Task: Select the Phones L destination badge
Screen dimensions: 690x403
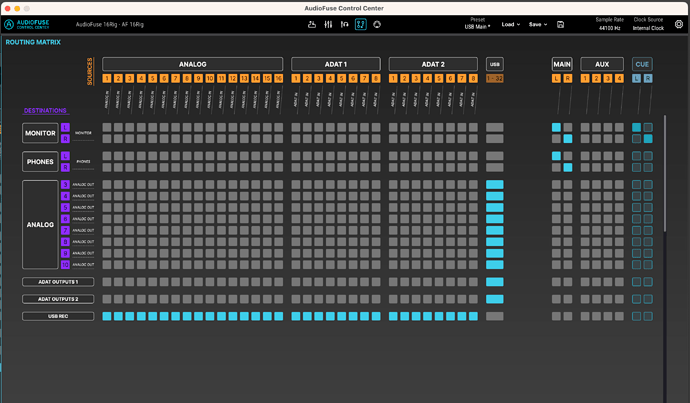Action: 65,156
